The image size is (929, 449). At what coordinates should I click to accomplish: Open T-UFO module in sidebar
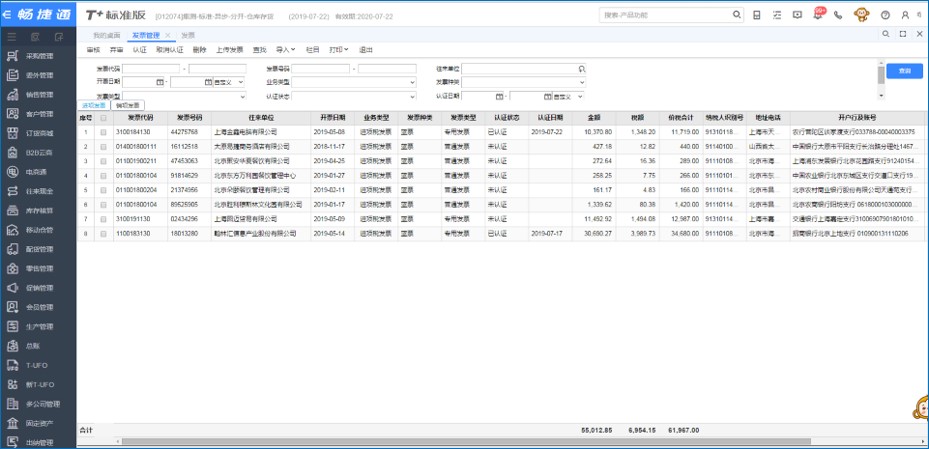pyautogui.click(x=39, y=365)
